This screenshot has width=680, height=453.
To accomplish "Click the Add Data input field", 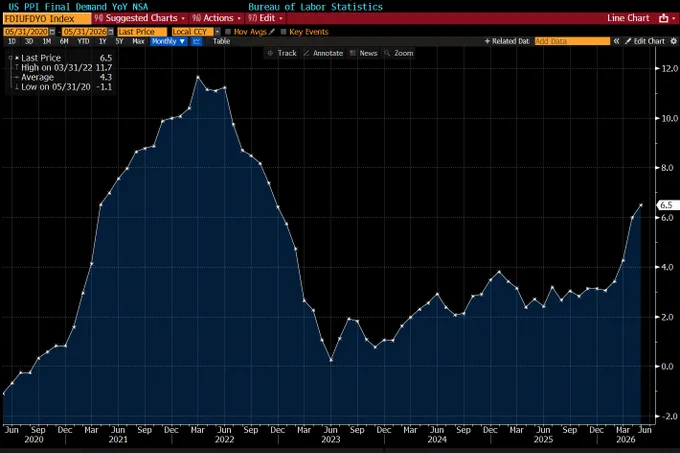I will [572, 41].
